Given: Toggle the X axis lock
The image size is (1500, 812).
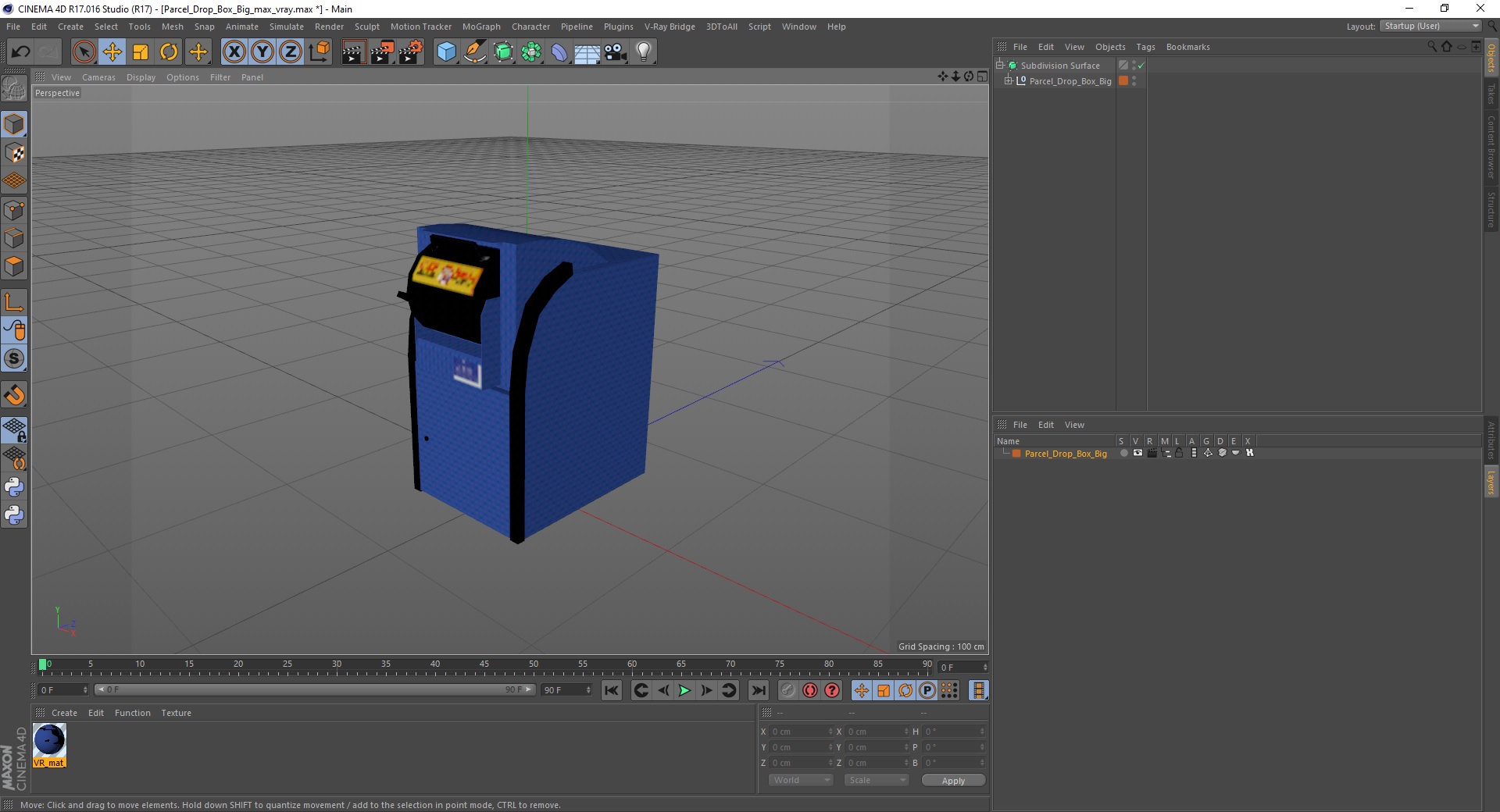Looking at the screenshot, I should pyautogui.click(x=234, y=52).
